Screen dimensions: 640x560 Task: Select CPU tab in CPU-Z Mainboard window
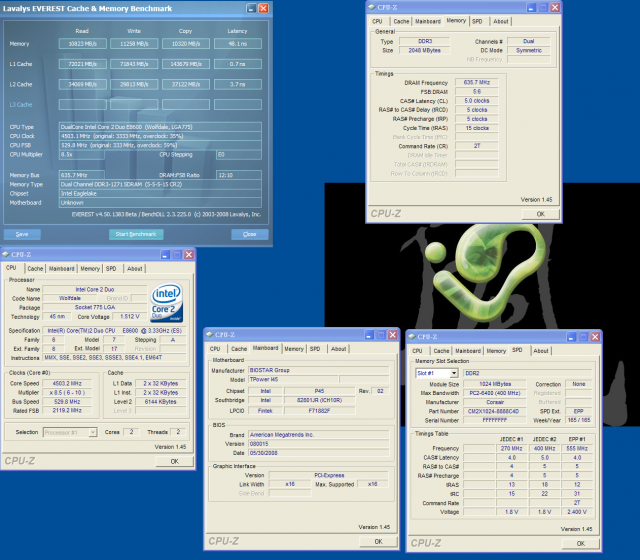215,349
